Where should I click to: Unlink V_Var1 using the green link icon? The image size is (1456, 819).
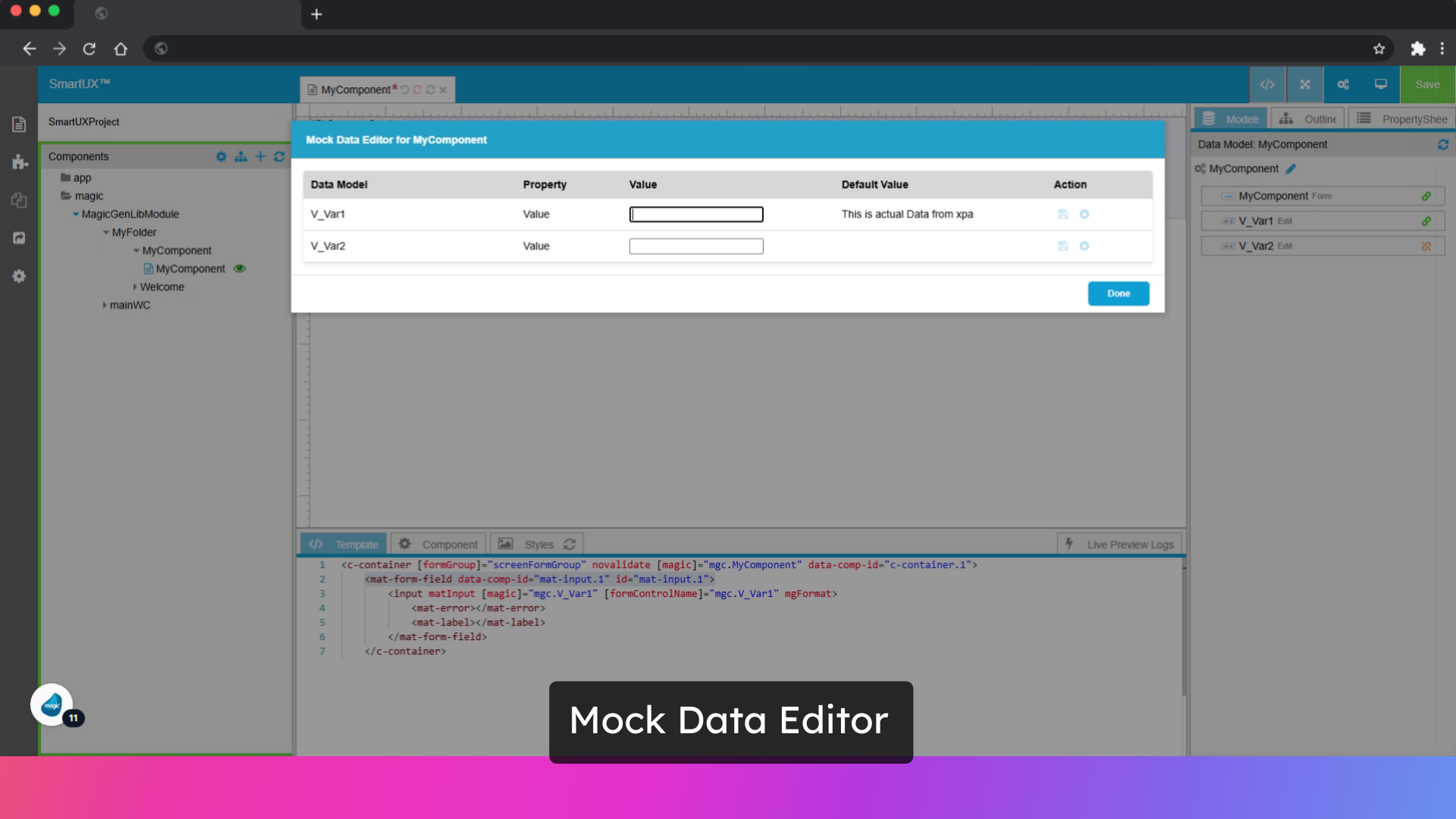tap(1426, 221)
